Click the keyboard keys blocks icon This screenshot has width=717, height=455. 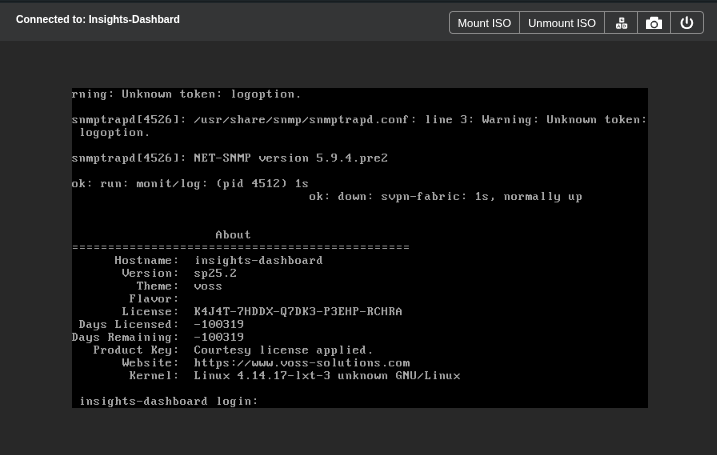[621, 23]
